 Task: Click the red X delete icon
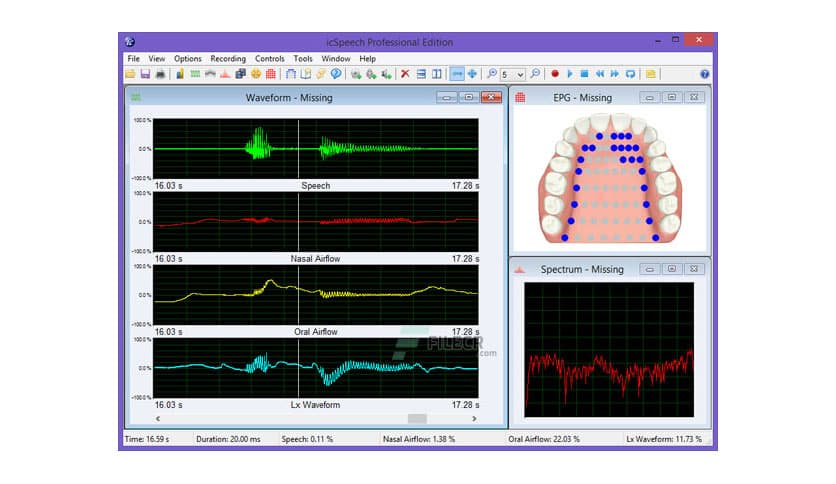click(x=405, y=74)
